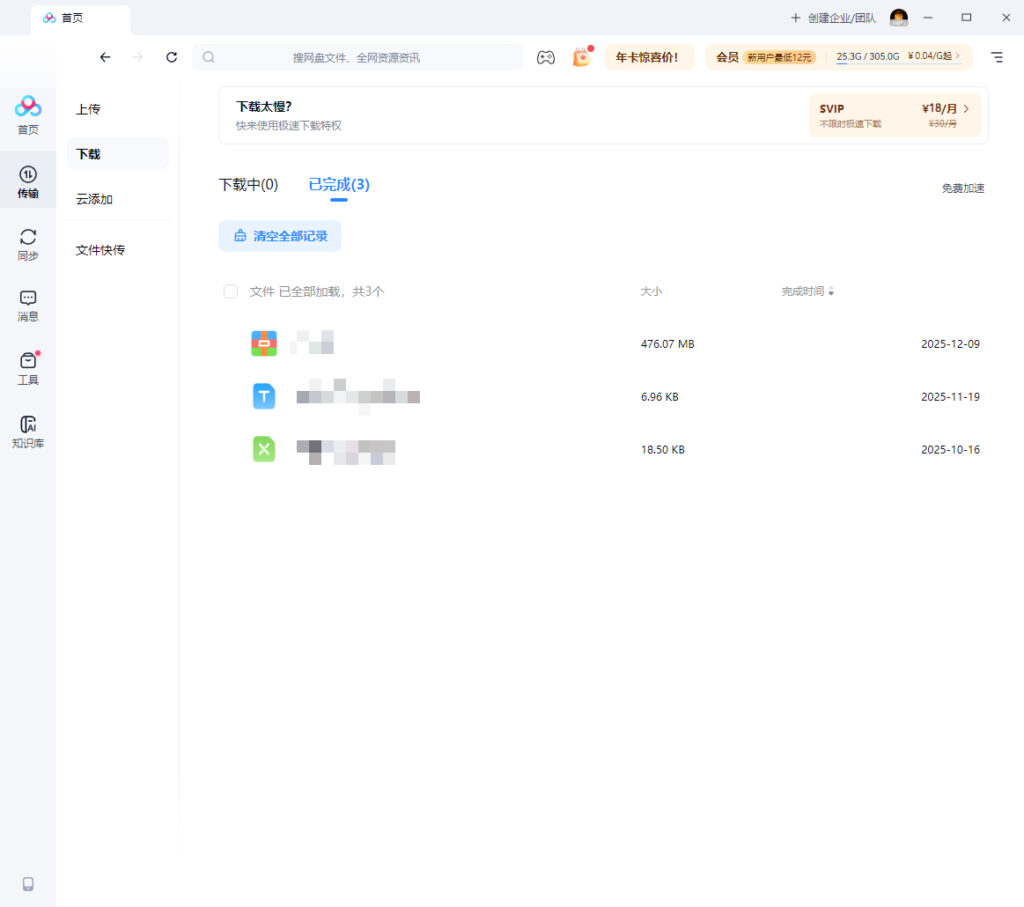This screenshot has height=907, width=1024.
Task: Click the search magnifier icon
Action: pyautogui.click(x=208, y=57)
